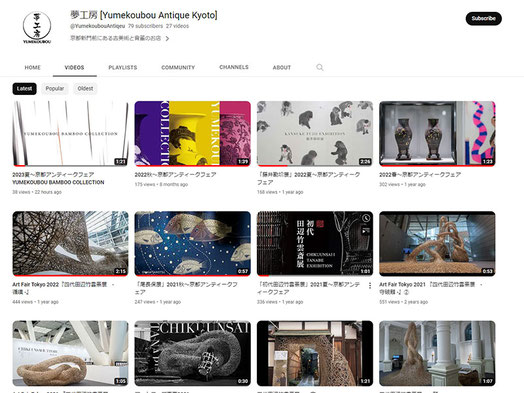Click the Art Fair Tokyo 2022 video title
Image resolution: width=524 pixels, height=393 pixels.
pos(63,288)
